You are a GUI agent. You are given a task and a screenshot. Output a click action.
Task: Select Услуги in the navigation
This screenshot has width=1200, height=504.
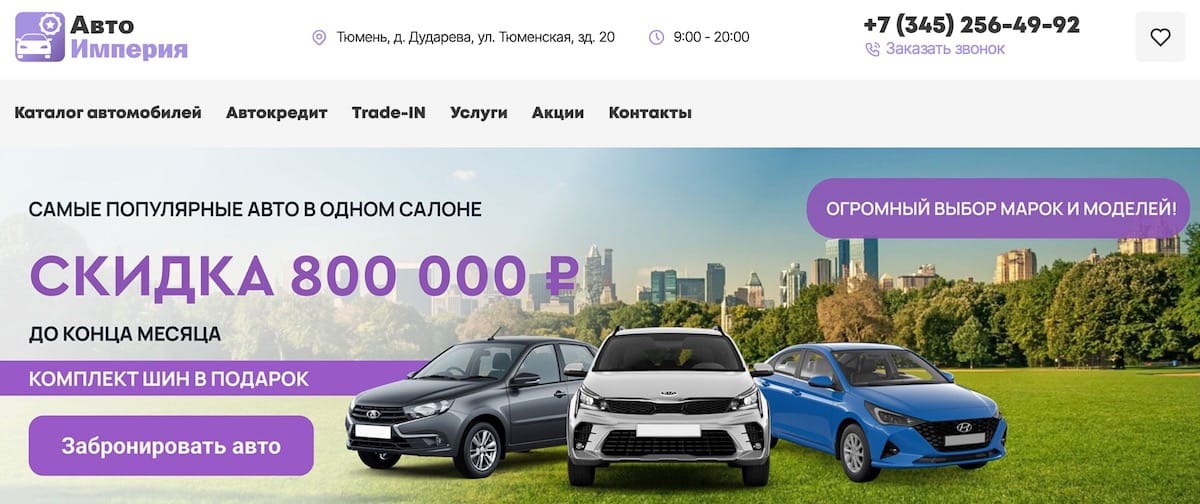pyautogui.click(x=479, y=113)
